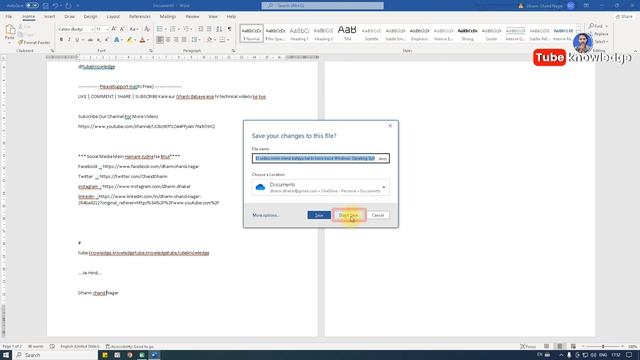Click Increase Indent icon
640x360 pixels.
coord(209,29)
